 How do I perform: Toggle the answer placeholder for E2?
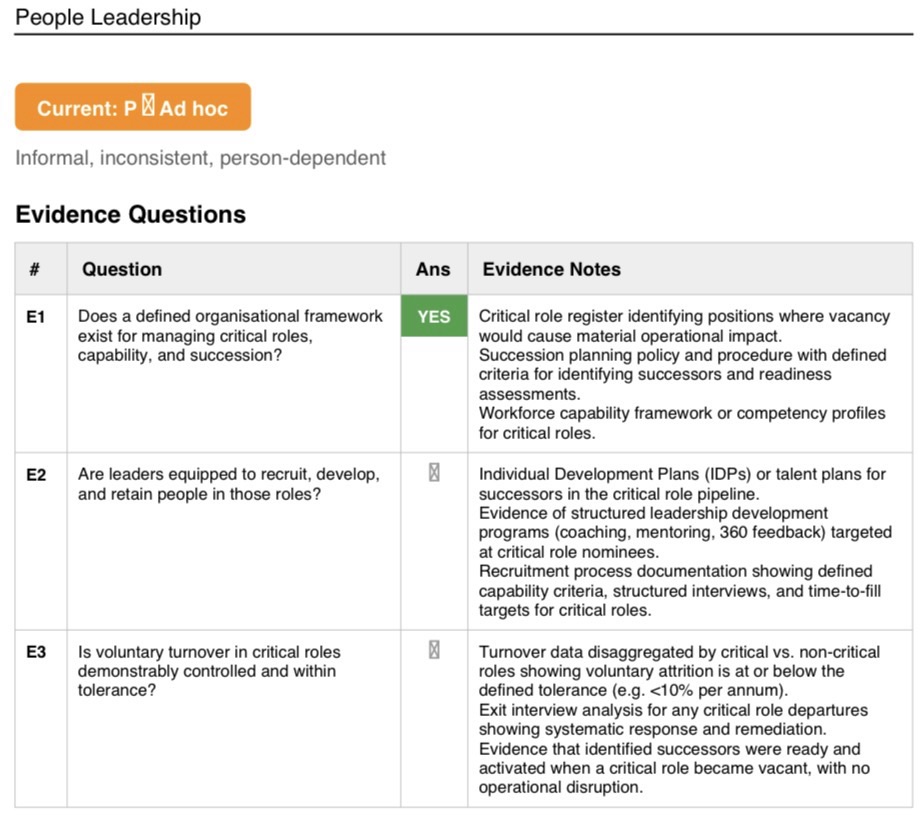pos(434,472)
